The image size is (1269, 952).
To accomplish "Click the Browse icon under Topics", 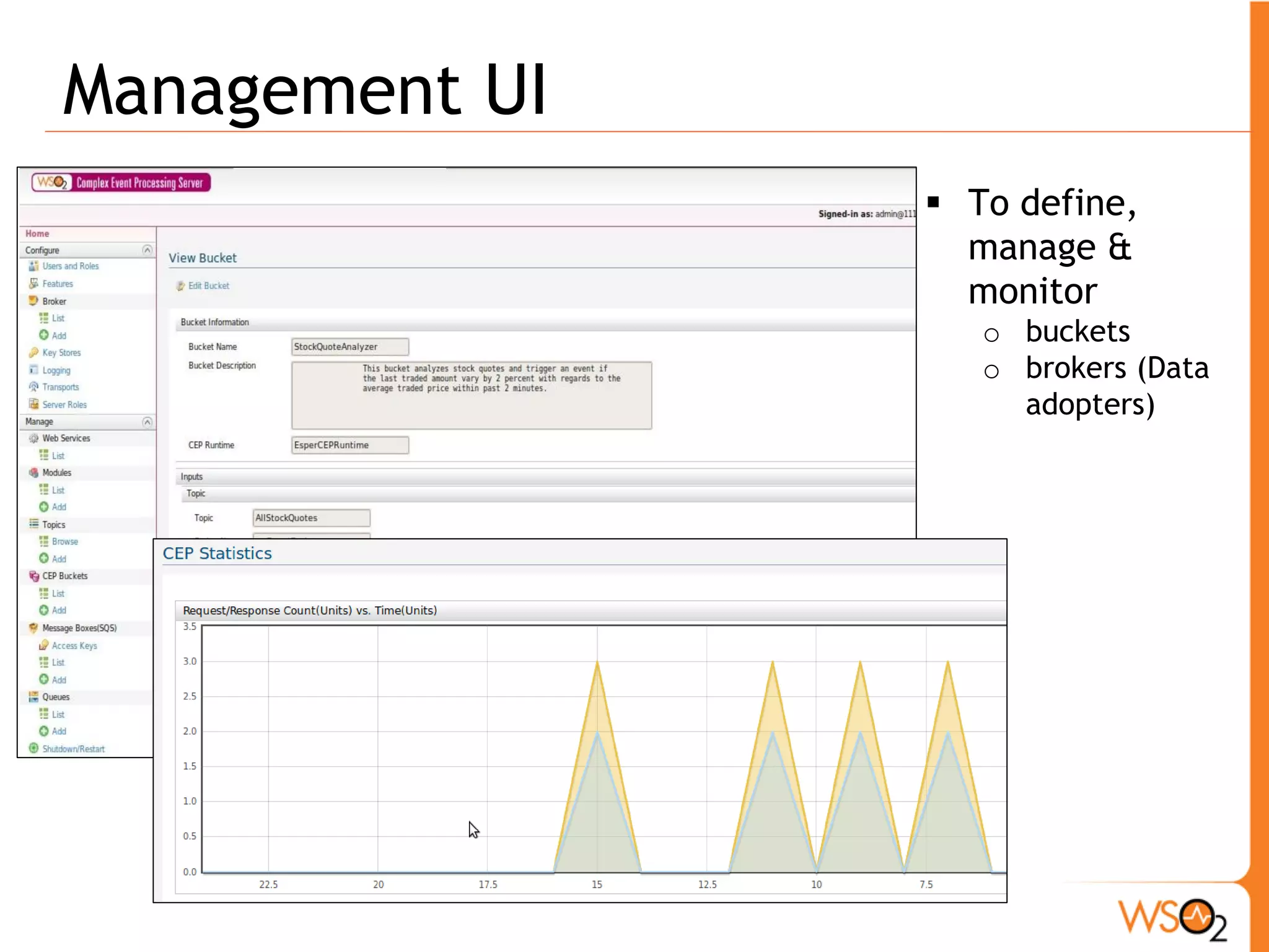I will click(x=44, y=541).
